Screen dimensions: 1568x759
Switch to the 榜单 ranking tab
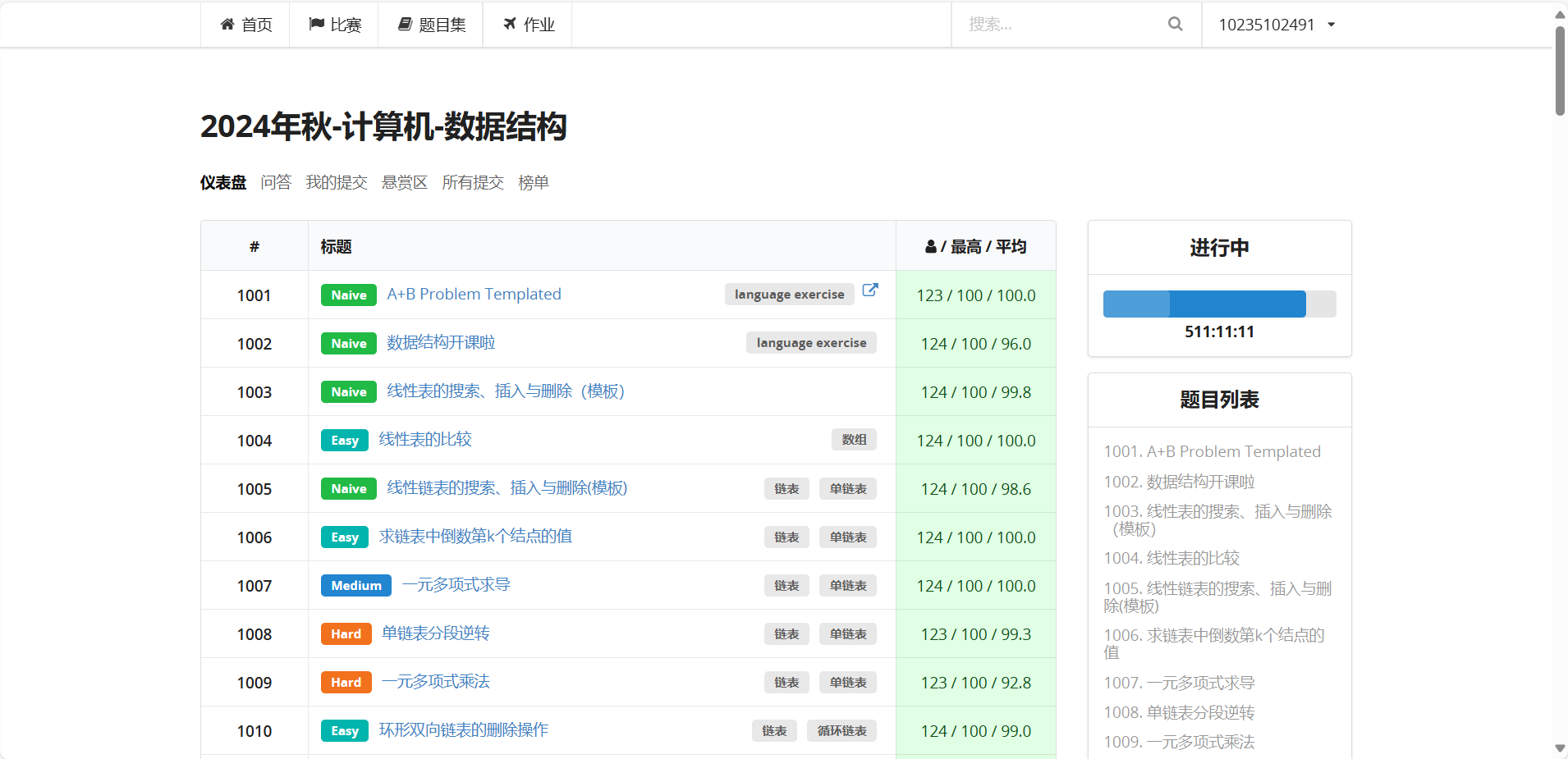534,182
